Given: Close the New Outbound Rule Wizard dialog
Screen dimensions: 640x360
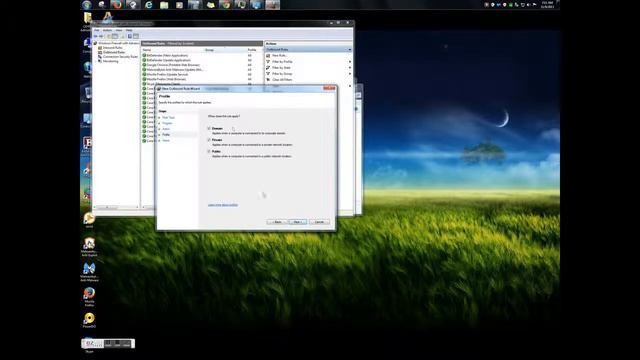Looking at the screenshot, I should (329, 88).
